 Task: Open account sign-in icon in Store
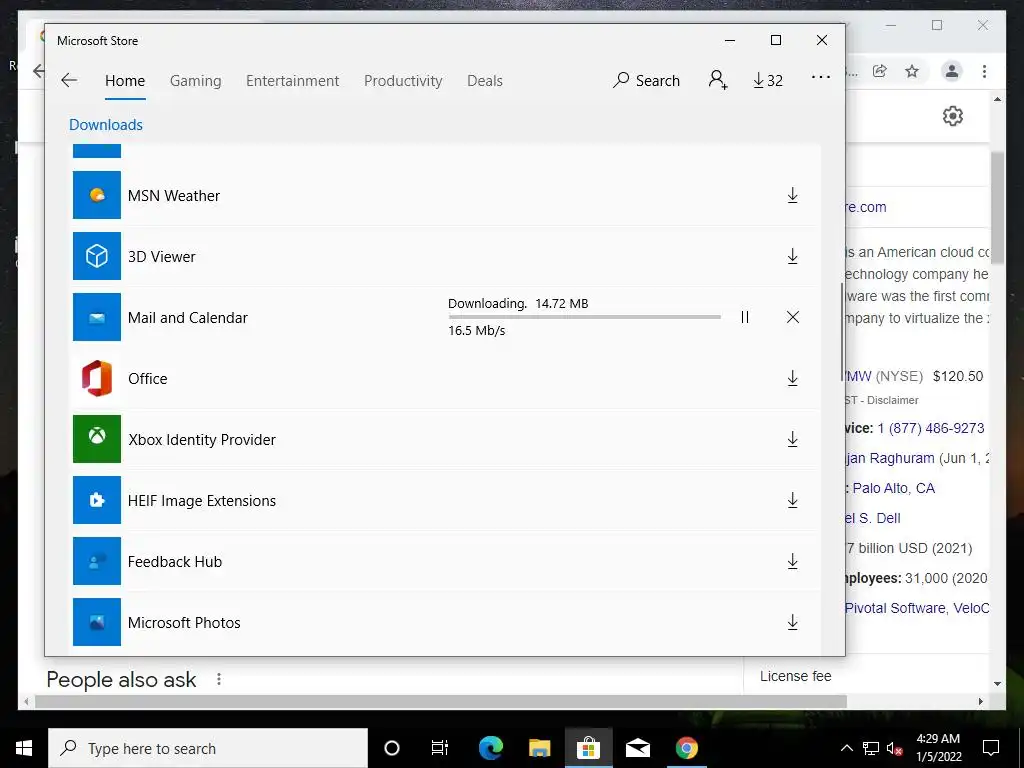click(718, 80)
